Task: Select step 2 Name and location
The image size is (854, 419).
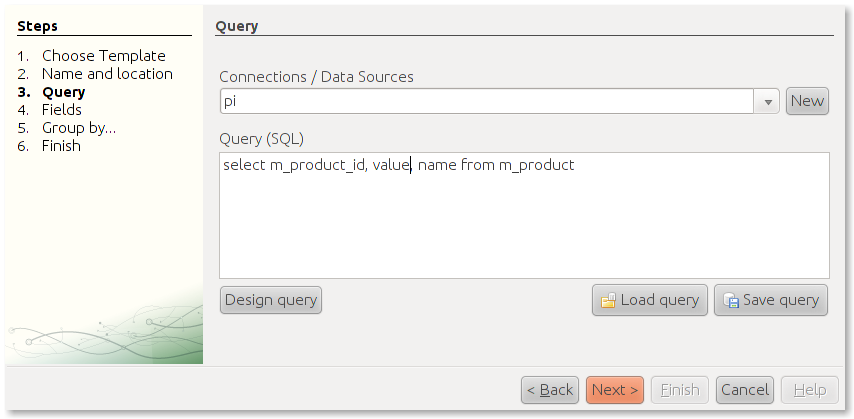Action: click(107, 74)
